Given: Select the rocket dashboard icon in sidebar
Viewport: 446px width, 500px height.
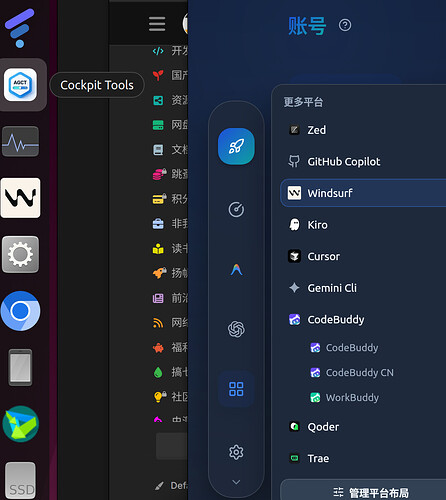Looking at the screenshot, I should pyautogui.click(x=236, y=146).
